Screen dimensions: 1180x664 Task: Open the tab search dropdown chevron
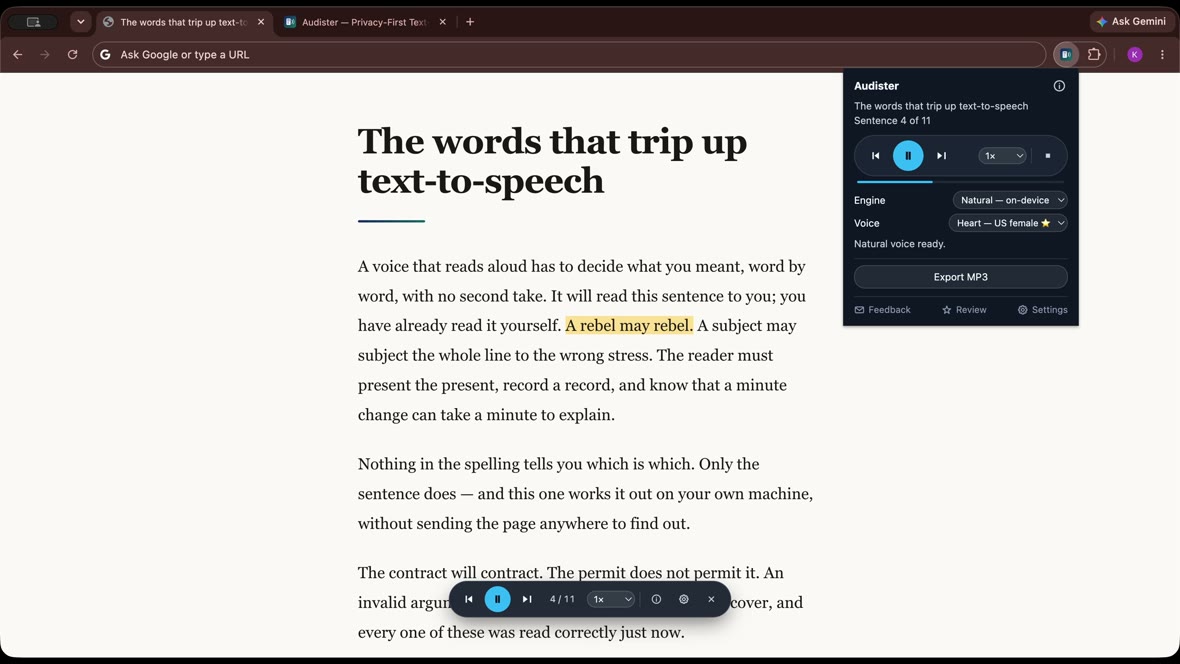point(81,22)
